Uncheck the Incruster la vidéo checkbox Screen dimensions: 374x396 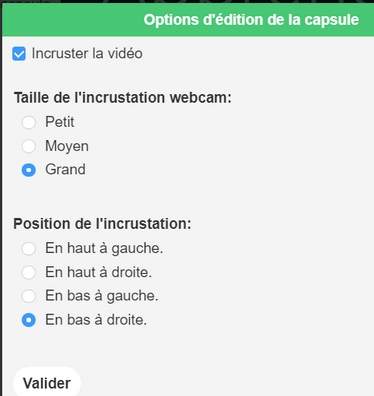[x=19, y=54]
